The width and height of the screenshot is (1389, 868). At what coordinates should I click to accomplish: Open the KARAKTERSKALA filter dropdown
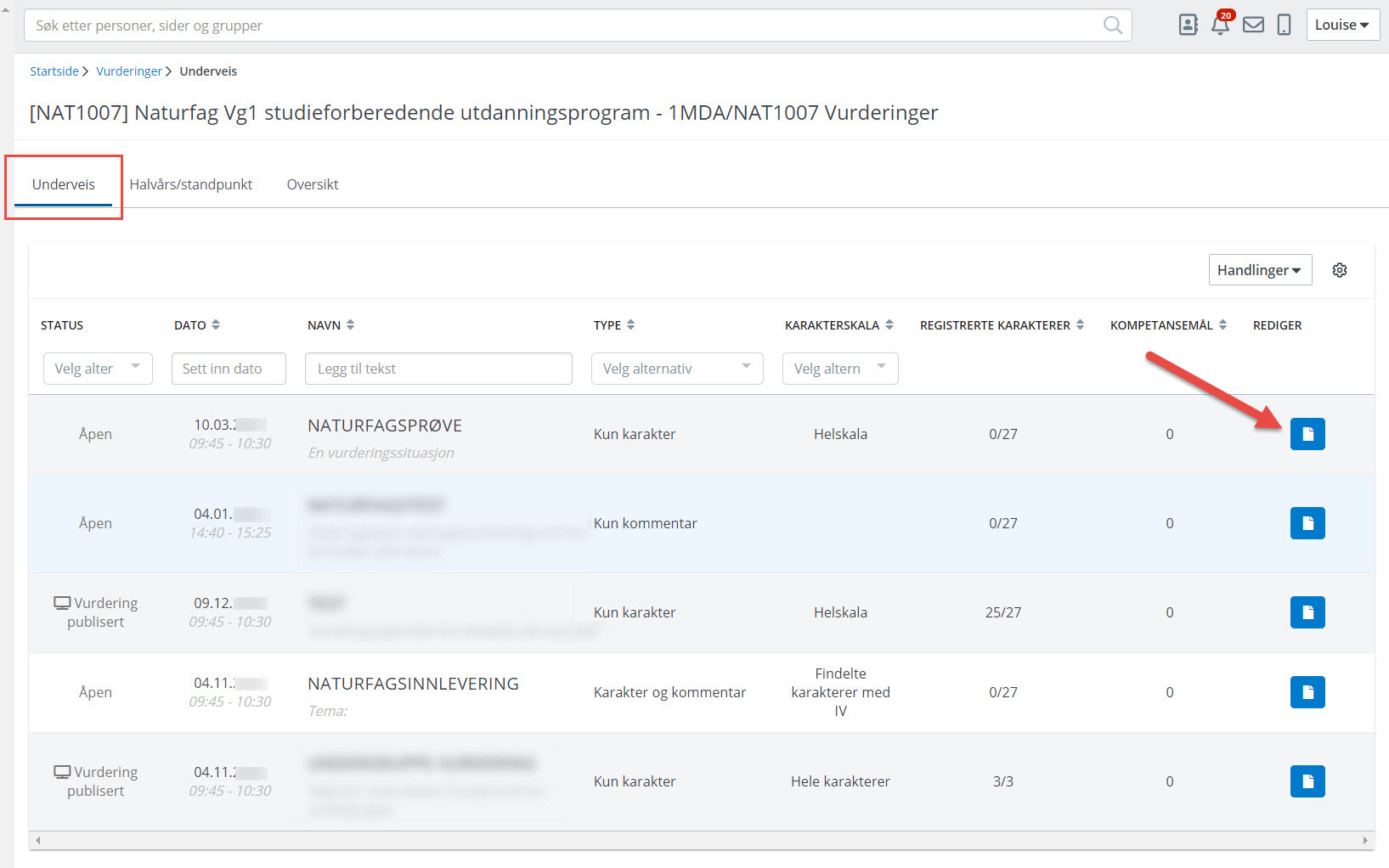(x=840, y=369)
